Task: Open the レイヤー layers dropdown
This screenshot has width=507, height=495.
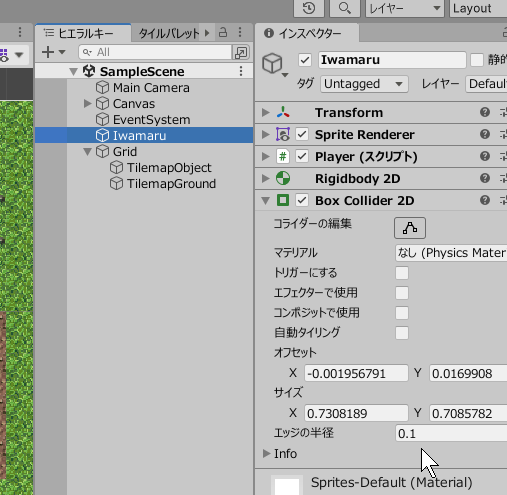Action: coord(405,8)
